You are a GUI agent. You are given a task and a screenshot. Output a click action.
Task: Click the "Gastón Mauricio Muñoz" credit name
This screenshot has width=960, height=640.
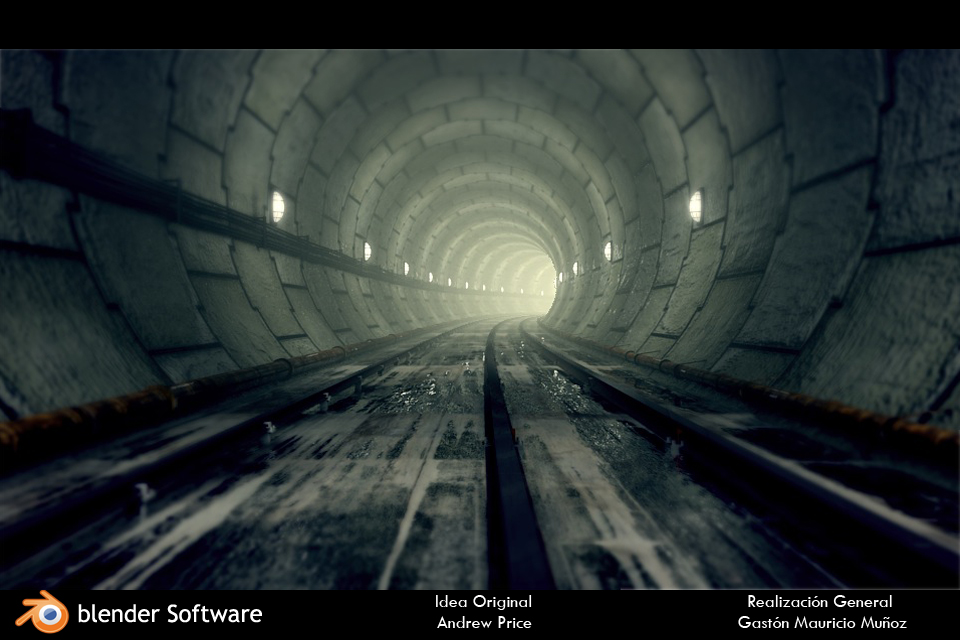[x=822, y=623]
